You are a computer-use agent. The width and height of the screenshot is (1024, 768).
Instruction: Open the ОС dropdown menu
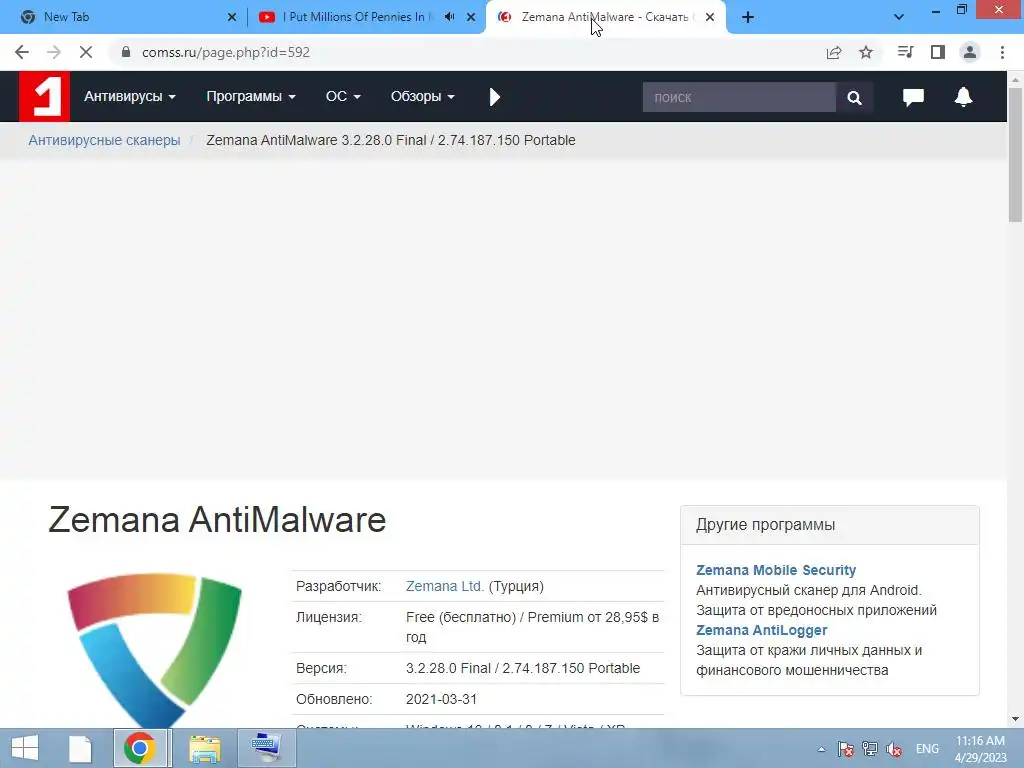[343, 97]
